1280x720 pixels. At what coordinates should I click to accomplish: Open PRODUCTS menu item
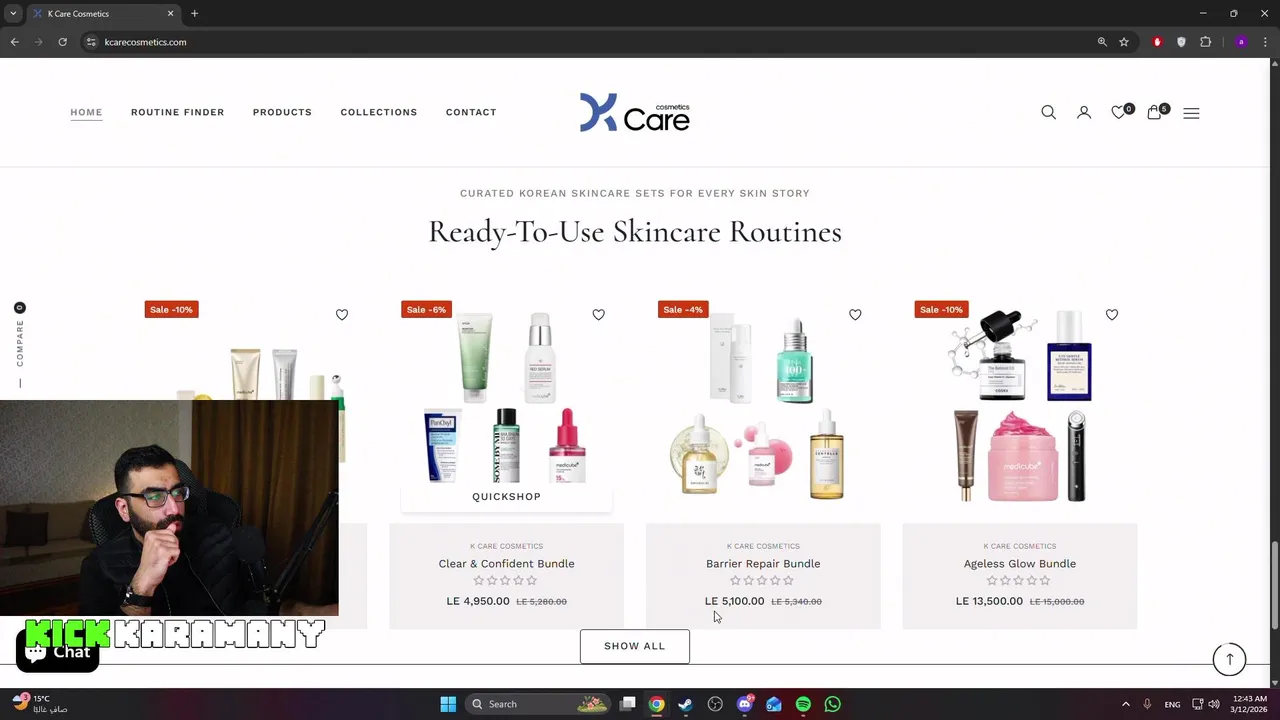point(282,112)
